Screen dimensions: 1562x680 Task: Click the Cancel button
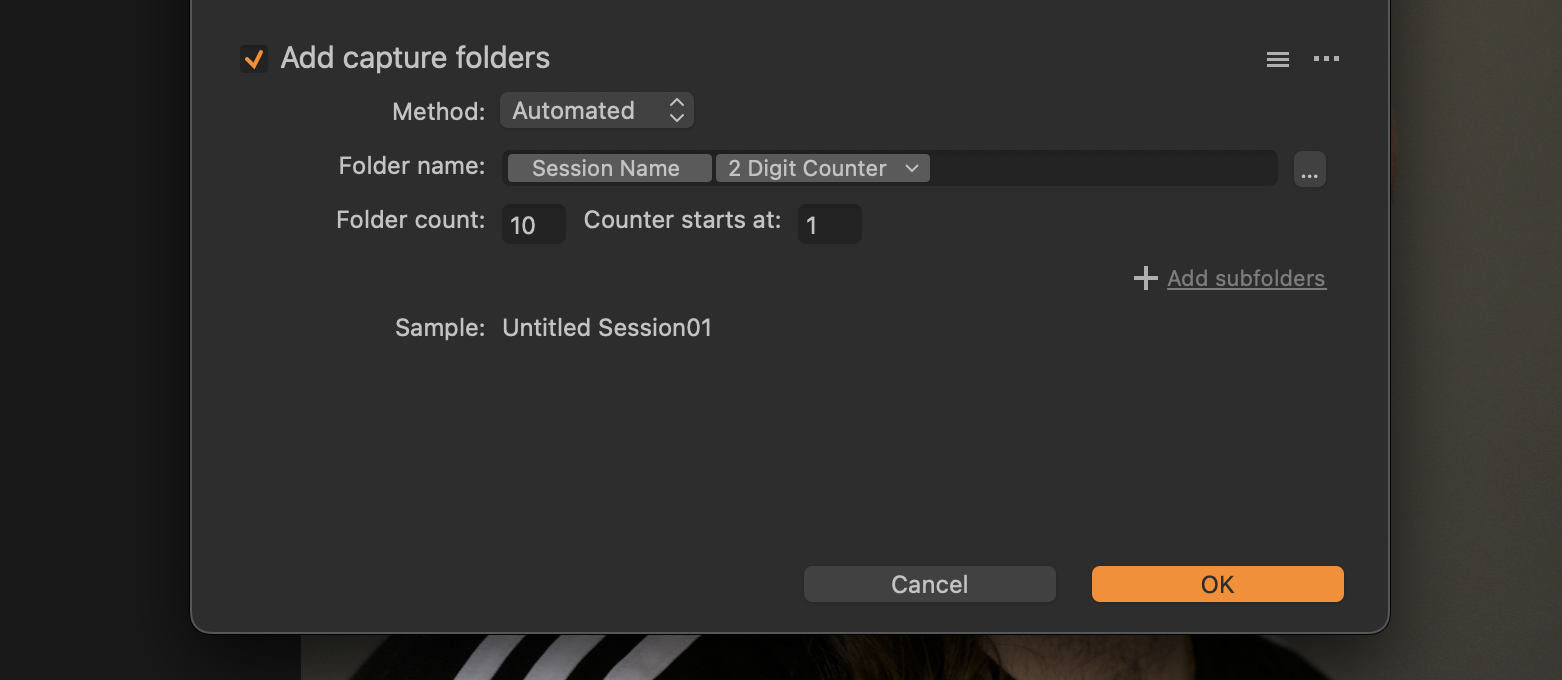929,584
